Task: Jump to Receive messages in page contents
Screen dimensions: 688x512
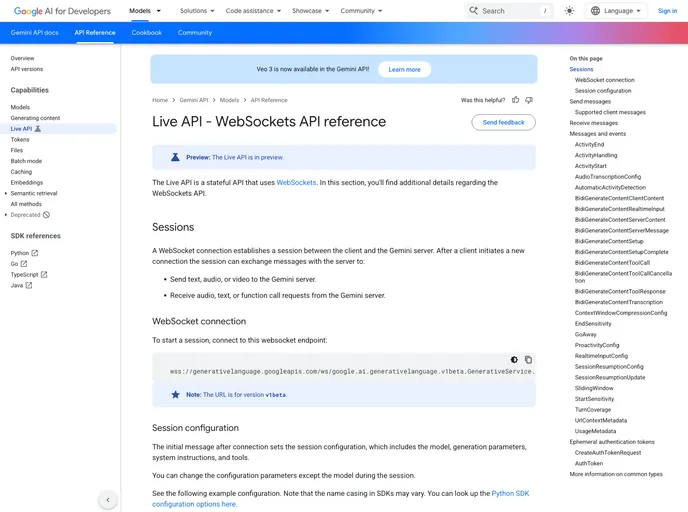Action: pos(594,123)
